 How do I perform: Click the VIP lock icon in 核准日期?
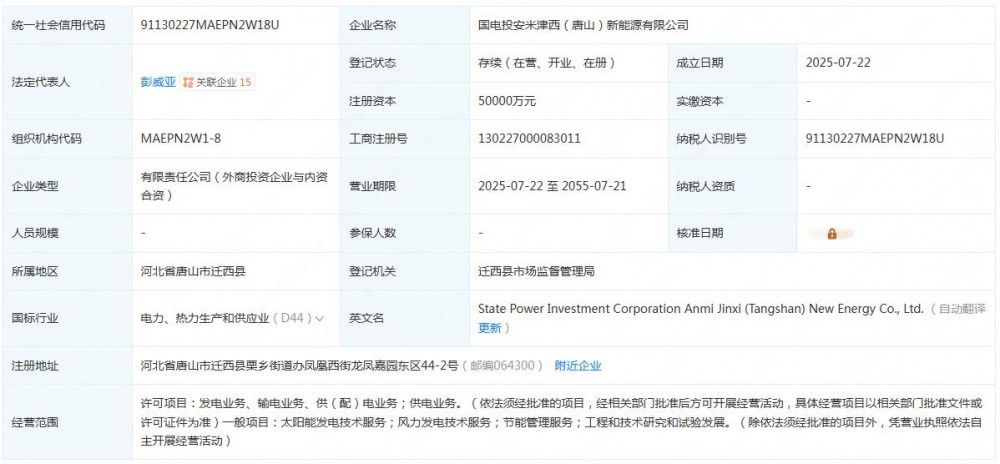click(x=832, y=234)
